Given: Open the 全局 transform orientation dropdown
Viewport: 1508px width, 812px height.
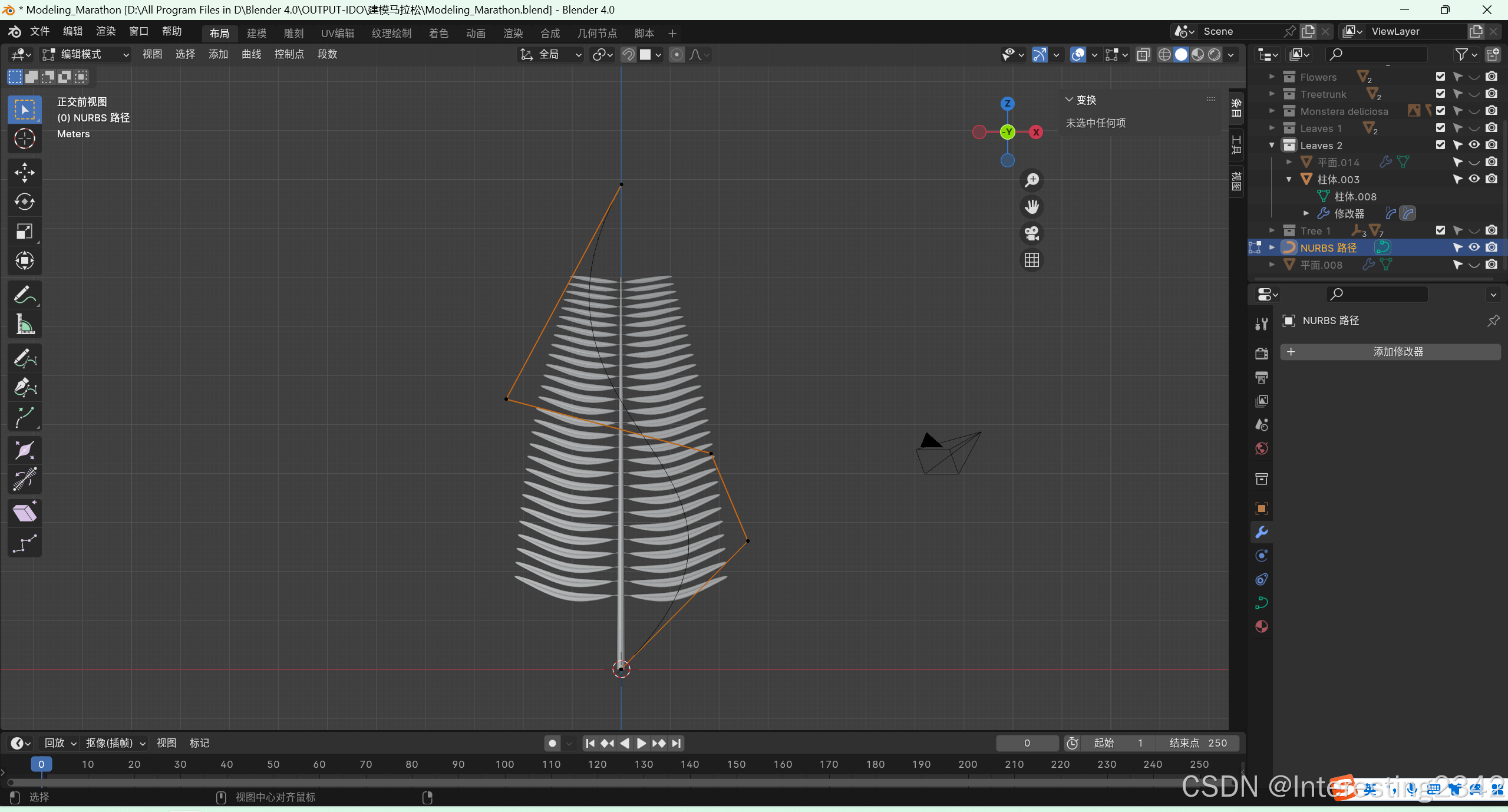Looking at the screenshot, I should 551,54.
